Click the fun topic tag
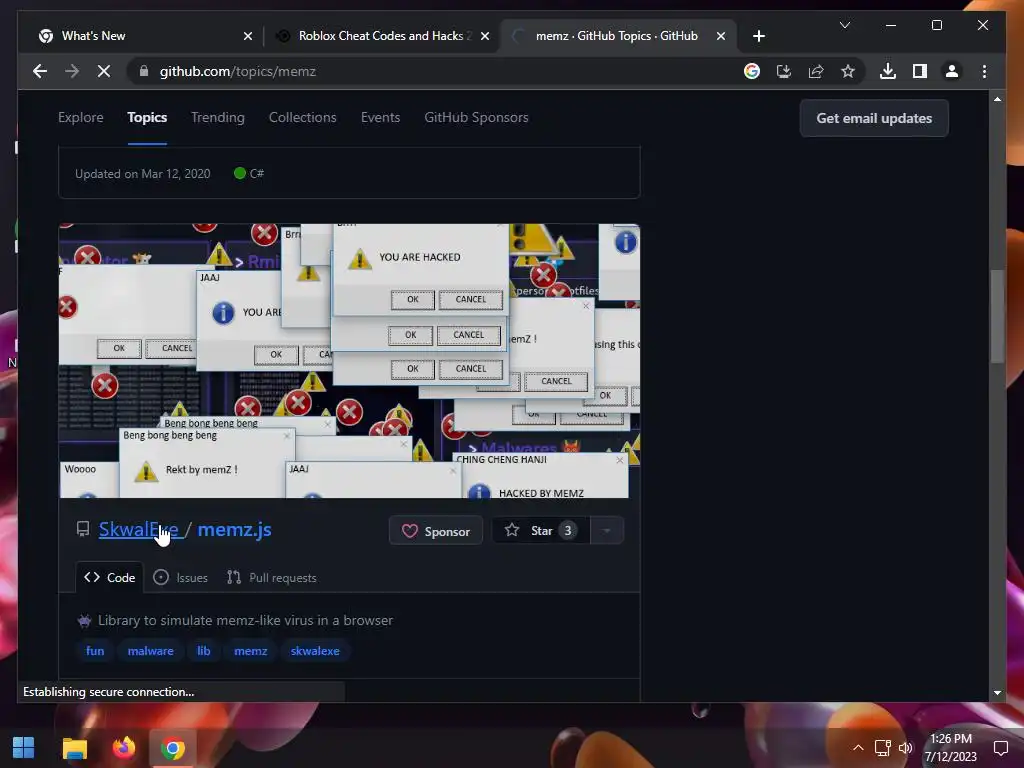1024x768 pixels. [95, 651]
